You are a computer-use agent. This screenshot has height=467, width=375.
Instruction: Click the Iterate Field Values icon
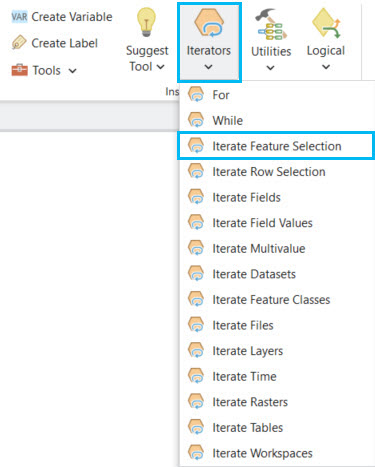[x=196, y=223]
